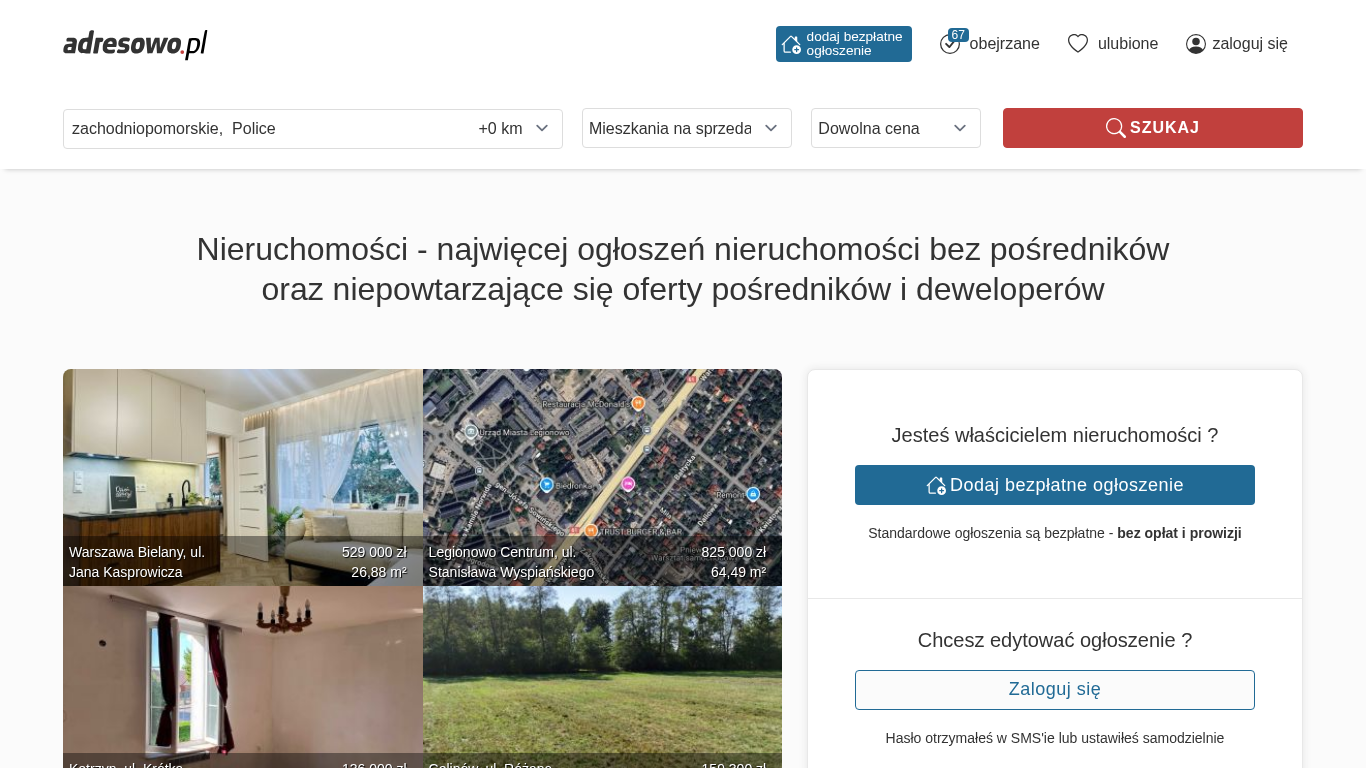Open the Warszawa Bielany apartment listing photo
Screen dimensions: 1366x768
[242, 460]
